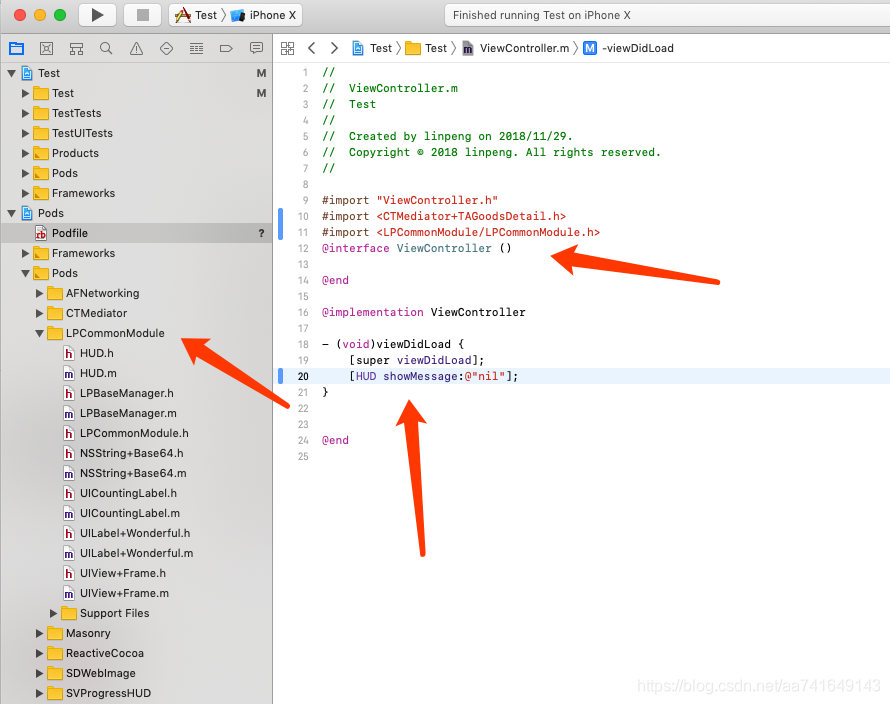Open the related items grid icon in jump bar
Viewport: 890px width, 704px height.
coord(288,48)
